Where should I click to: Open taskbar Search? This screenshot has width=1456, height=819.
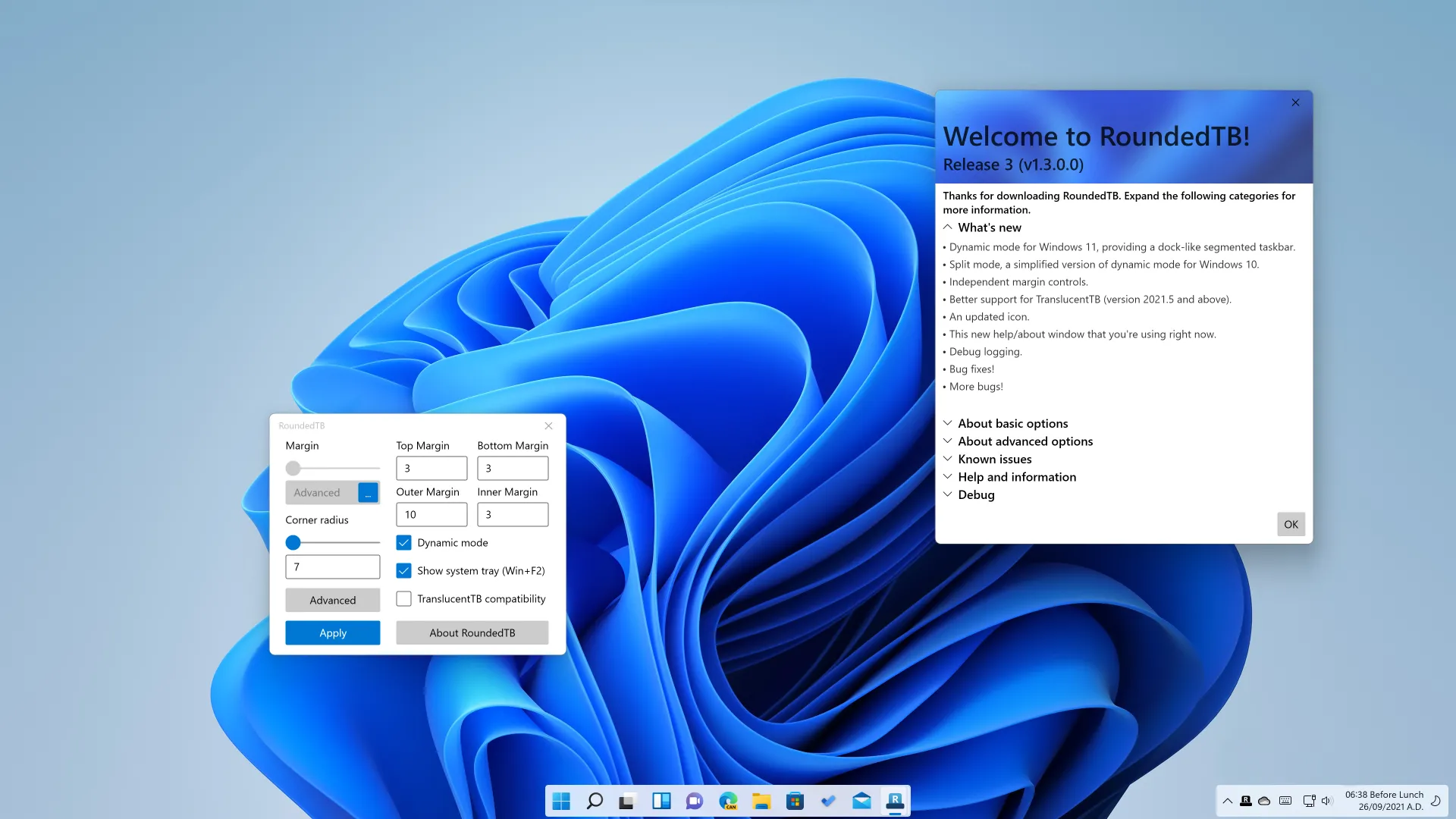click(595, 802)
